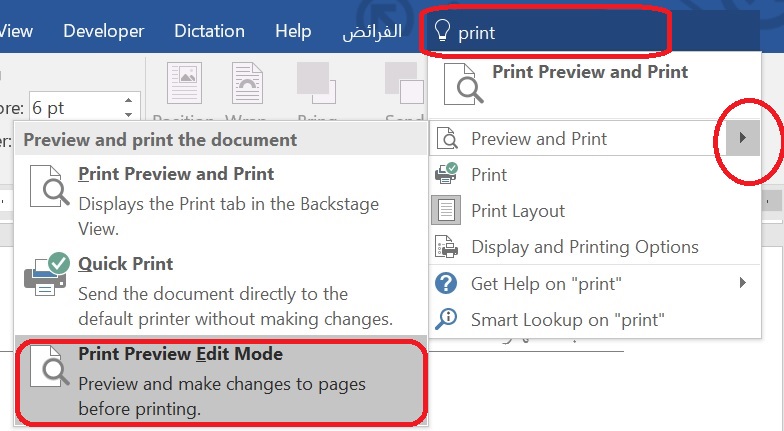Switch to Print Layout view
Image resolution: width=784 pixels, height=431 pixels.
tap(594, 210)
